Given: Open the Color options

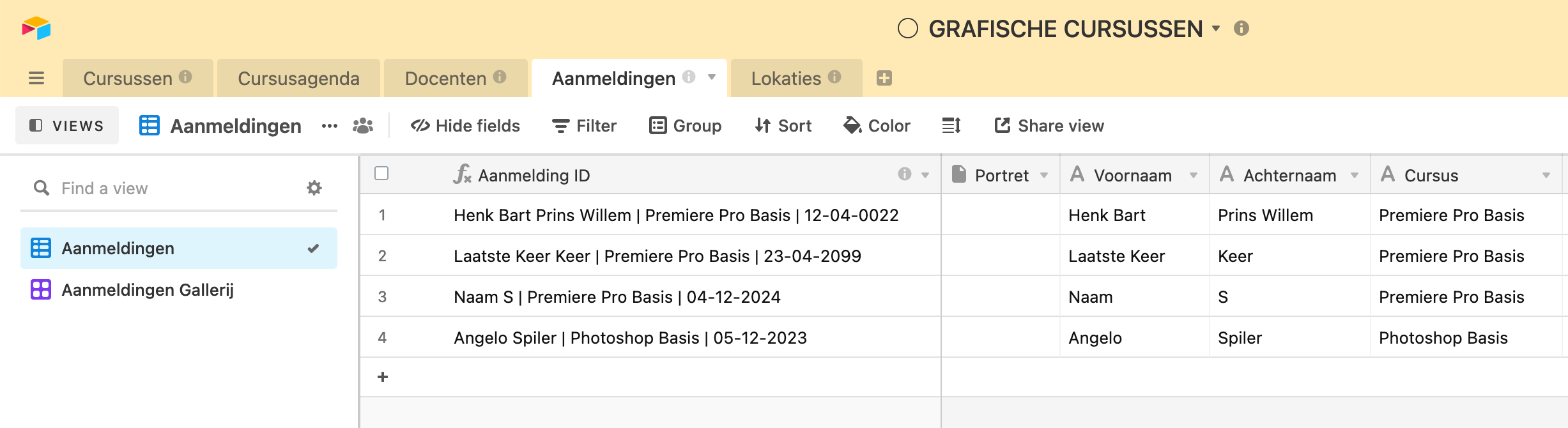Looking at the screenshot, I should coord(877,126).
